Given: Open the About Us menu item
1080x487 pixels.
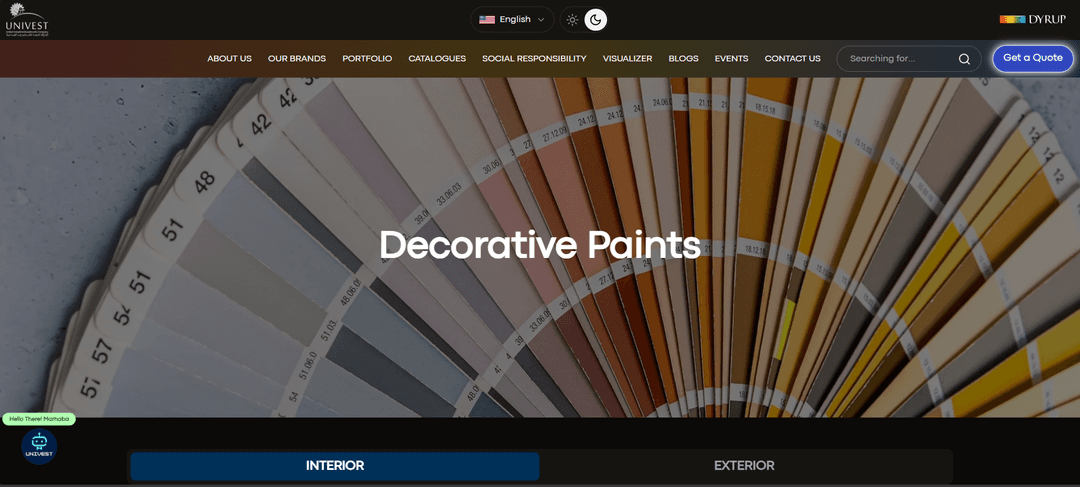Looking at the screenshot, I should click(229, 59).
